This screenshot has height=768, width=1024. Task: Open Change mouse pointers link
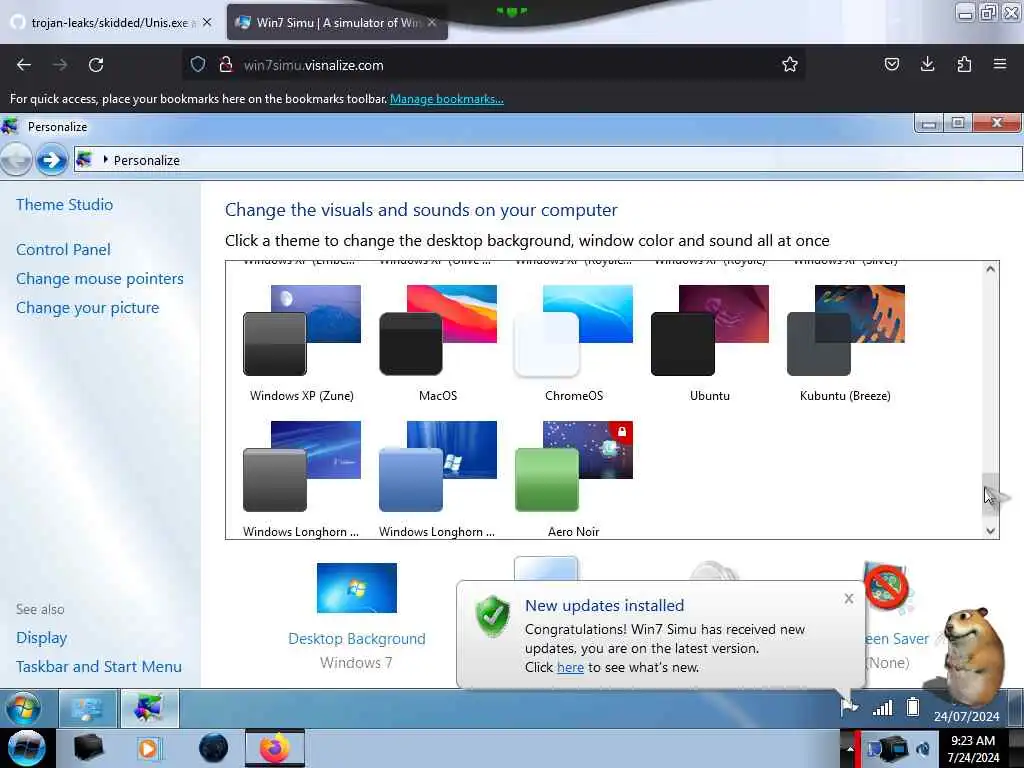(x=100, y=279)
